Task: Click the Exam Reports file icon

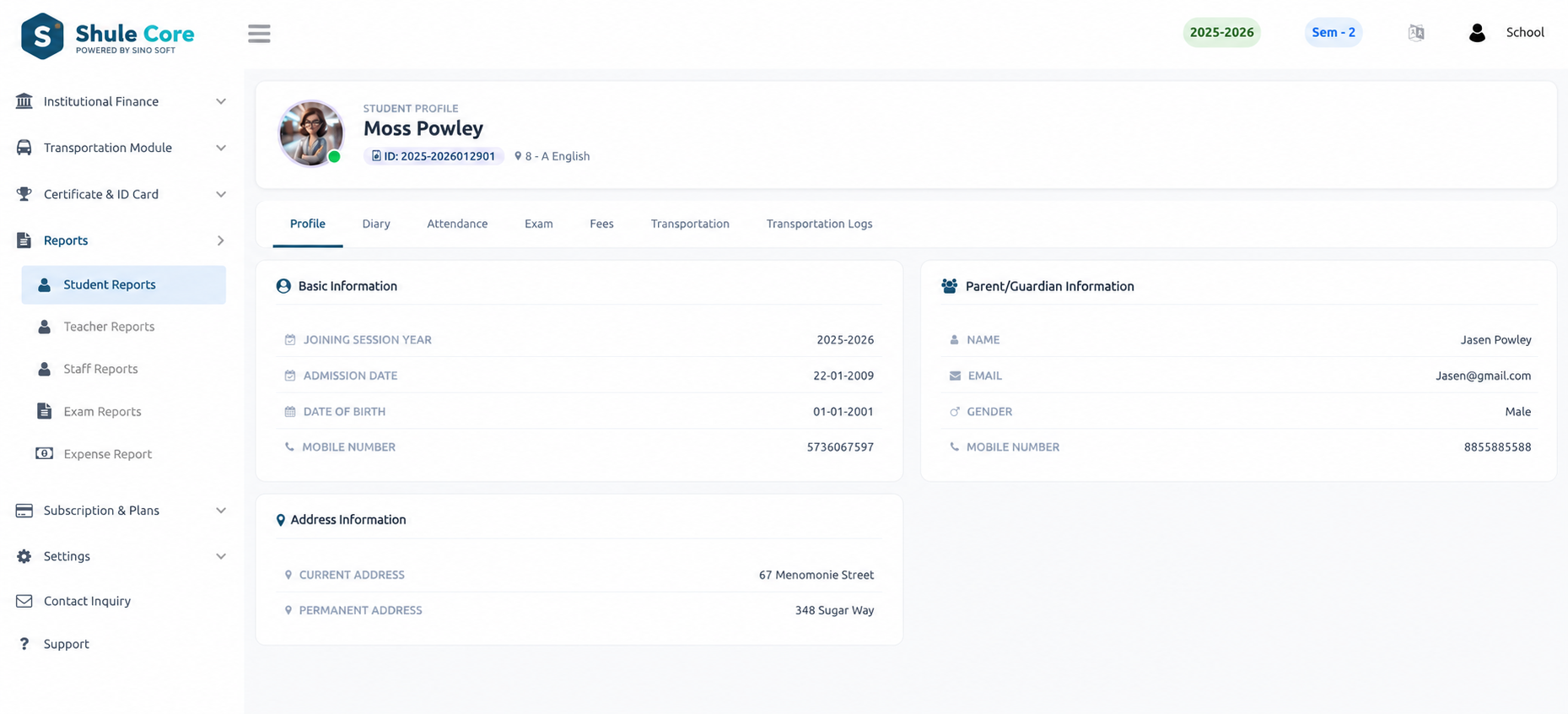Action: coord(44,411)
